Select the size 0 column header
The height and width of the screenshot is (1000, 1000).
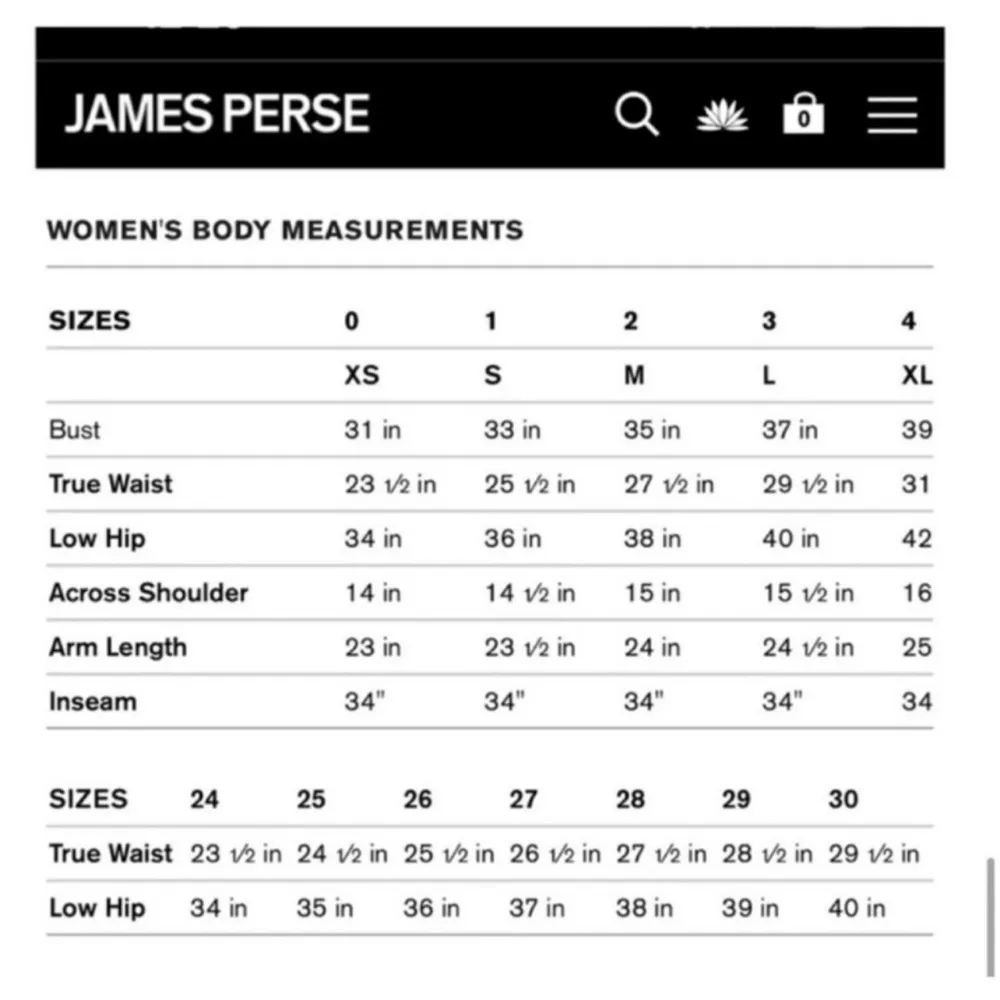(x=351, y=320)
